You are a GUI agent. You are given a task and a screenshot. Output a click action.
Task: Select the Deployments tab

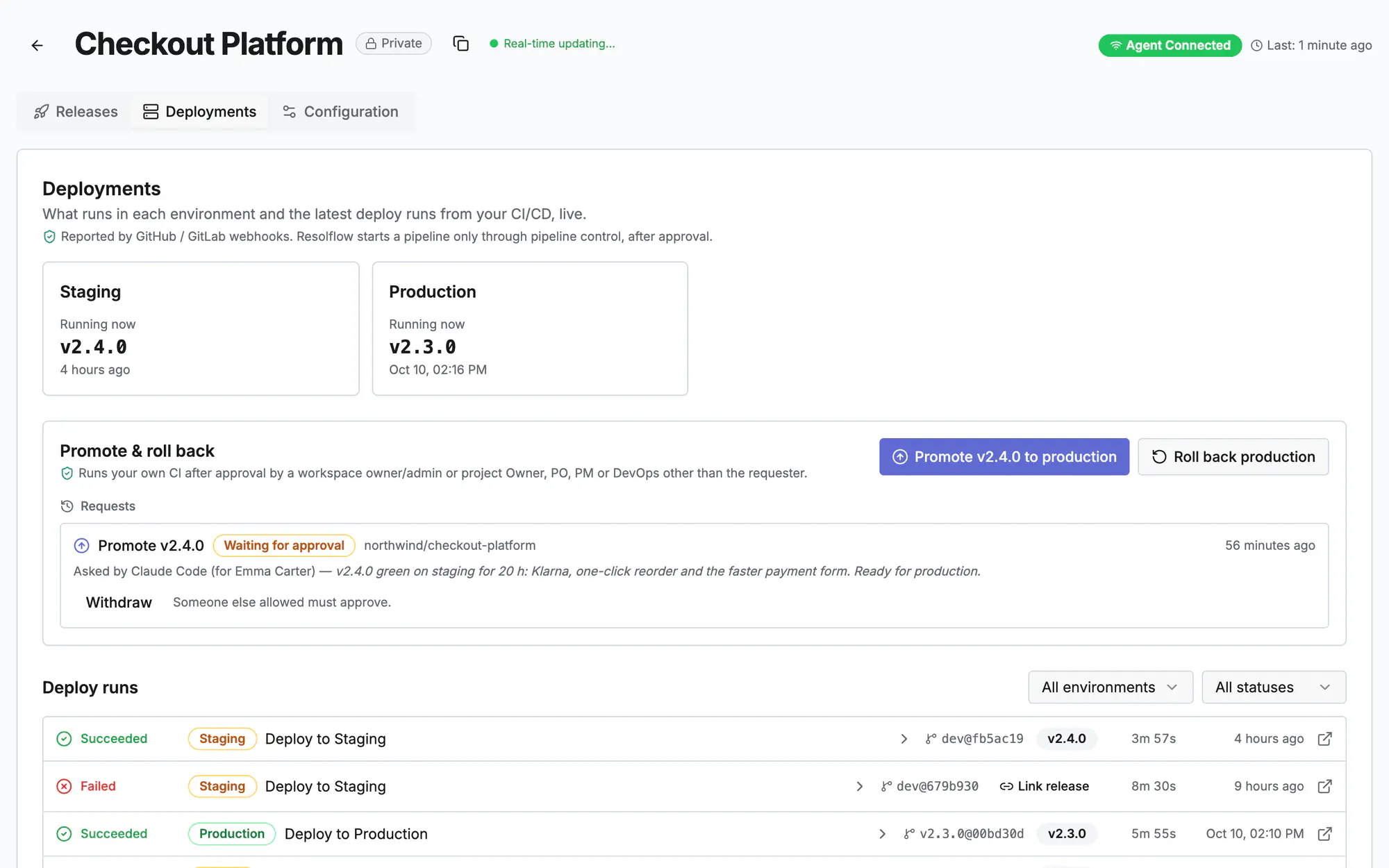coord(200,112)
